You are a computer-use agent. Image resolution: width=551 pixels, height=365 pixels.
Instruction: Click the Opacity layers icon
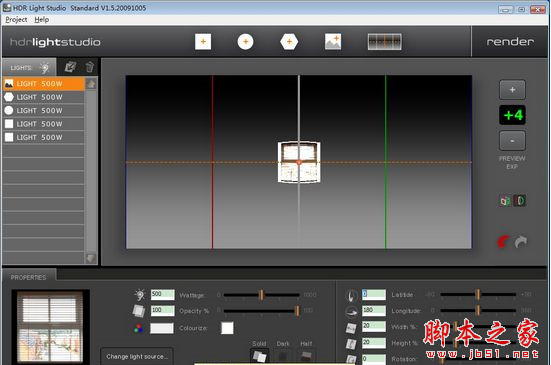[x=139, y=311]
